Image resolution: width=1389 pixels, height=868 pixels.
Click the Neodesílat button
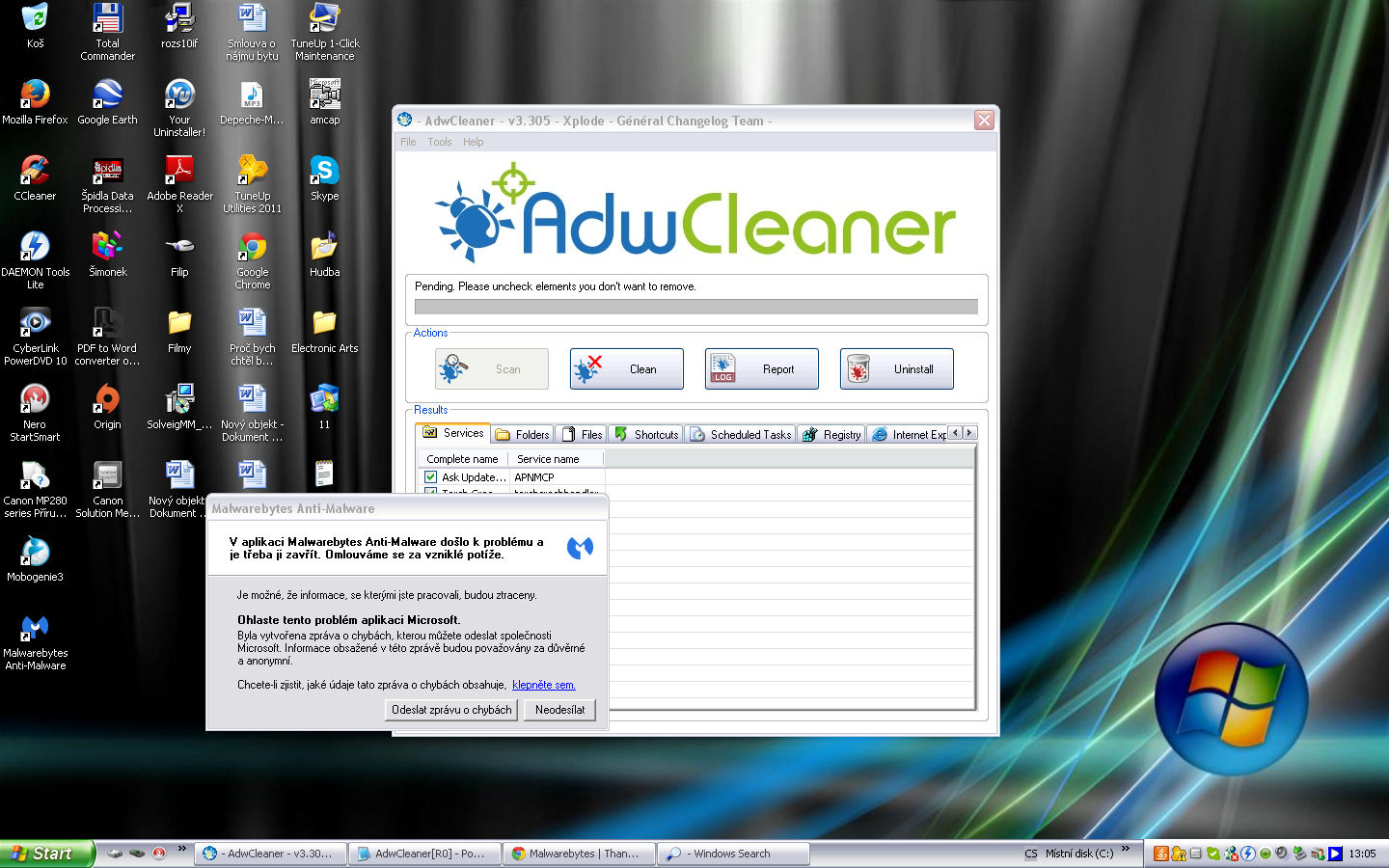(560, 710)
